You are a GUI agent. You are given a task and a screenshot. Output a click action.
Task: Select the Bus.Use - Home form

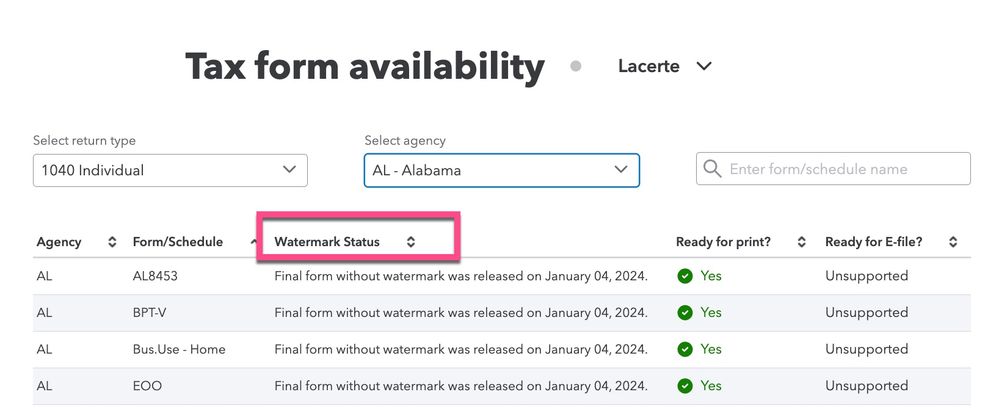coord(179,349)
